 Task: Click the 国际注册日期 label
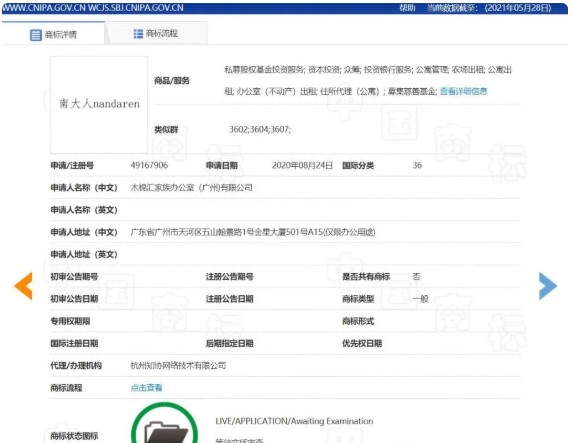pyautogui.click(x=74, y=343)
